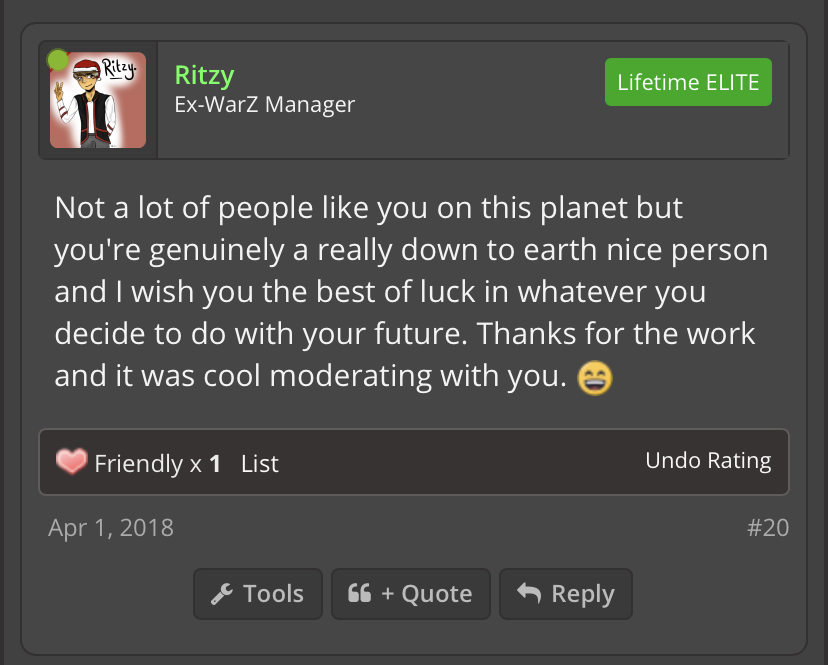Undo Rating on this post

[x=708, y=461]
